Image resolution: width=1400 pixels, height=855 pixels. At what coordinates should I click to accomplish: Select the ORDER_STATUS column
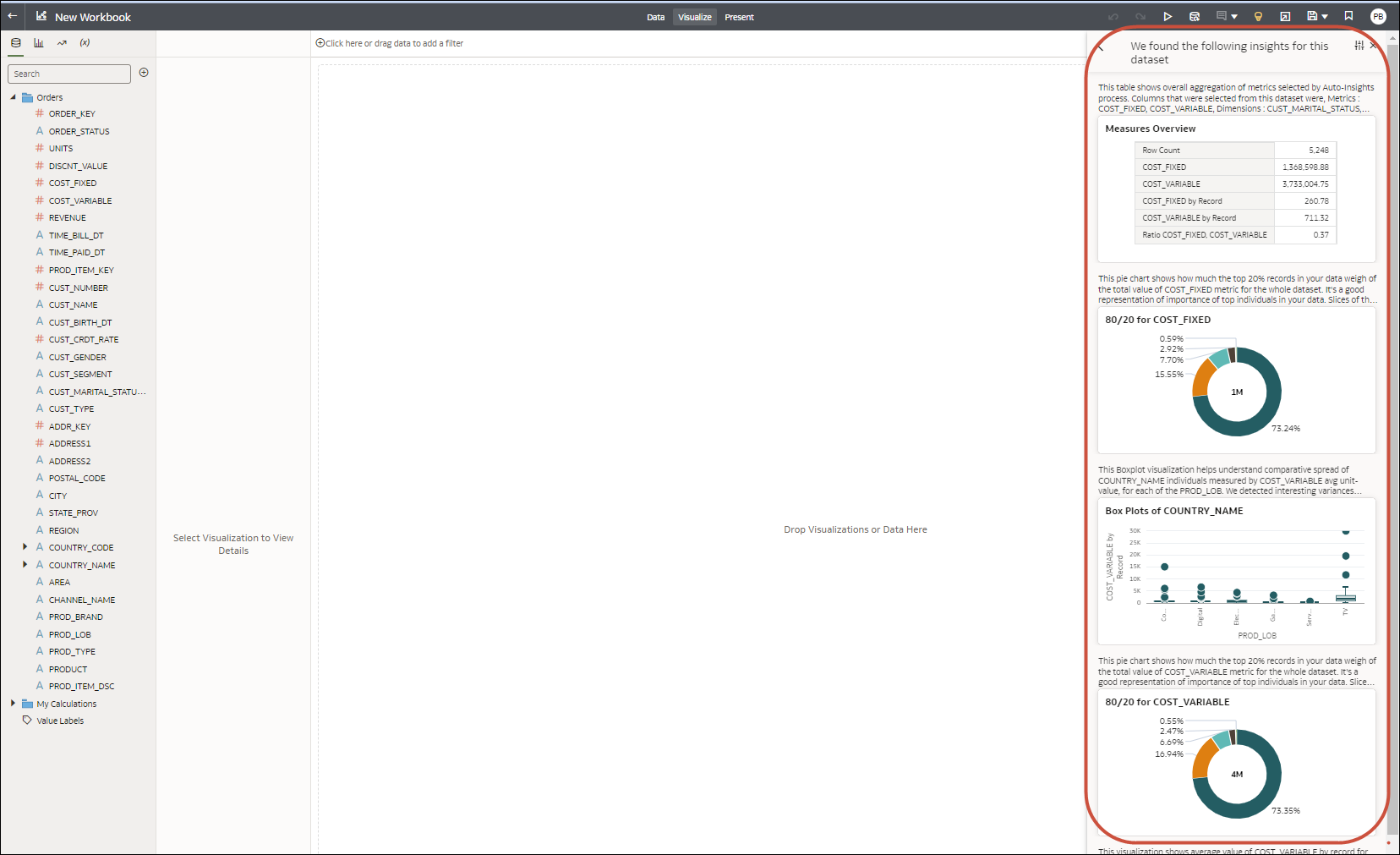point(79,131)
